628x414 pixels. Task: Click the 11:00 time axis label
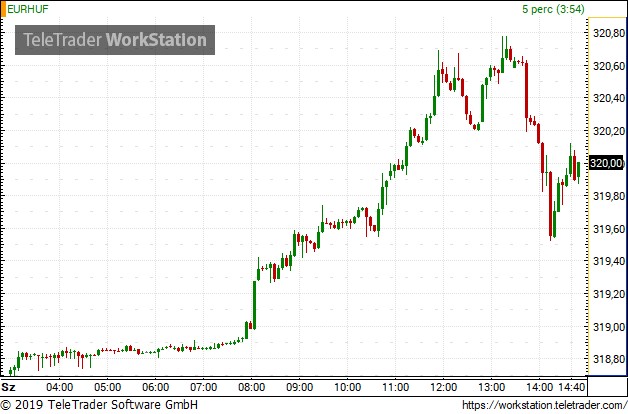396,387
